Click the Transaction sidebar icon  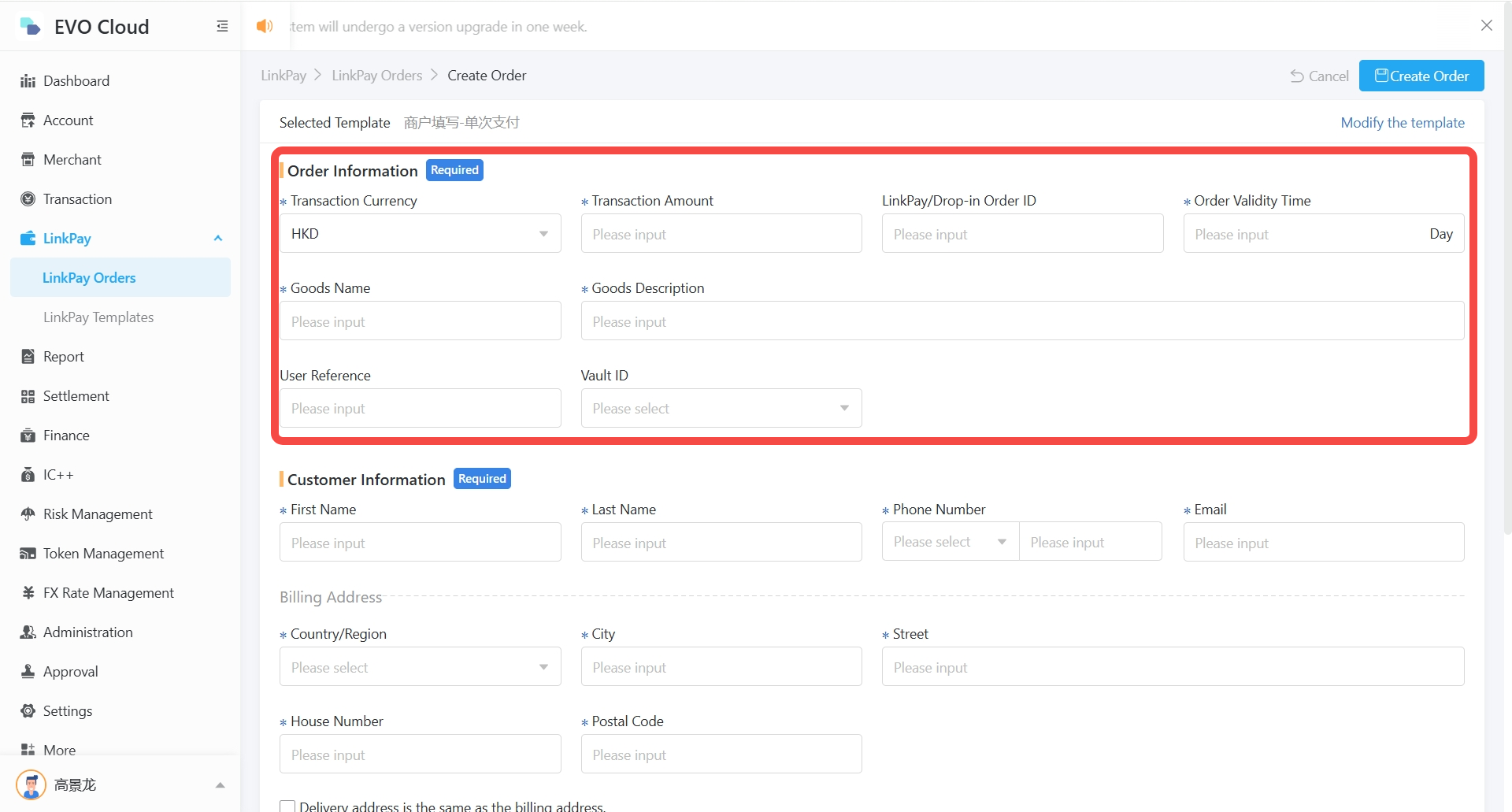(x=28, y=199)
